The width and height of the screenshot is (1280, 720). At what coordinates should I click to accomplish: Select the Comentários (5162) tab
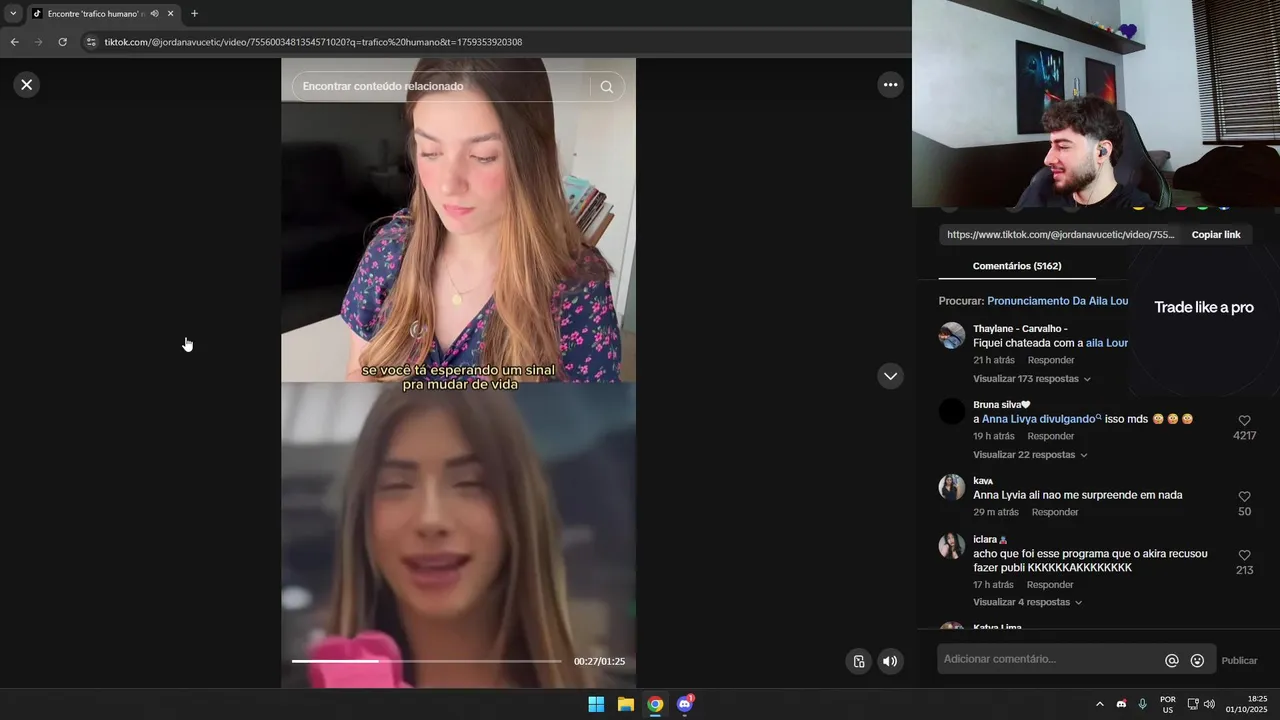[x=1017, y=266]
